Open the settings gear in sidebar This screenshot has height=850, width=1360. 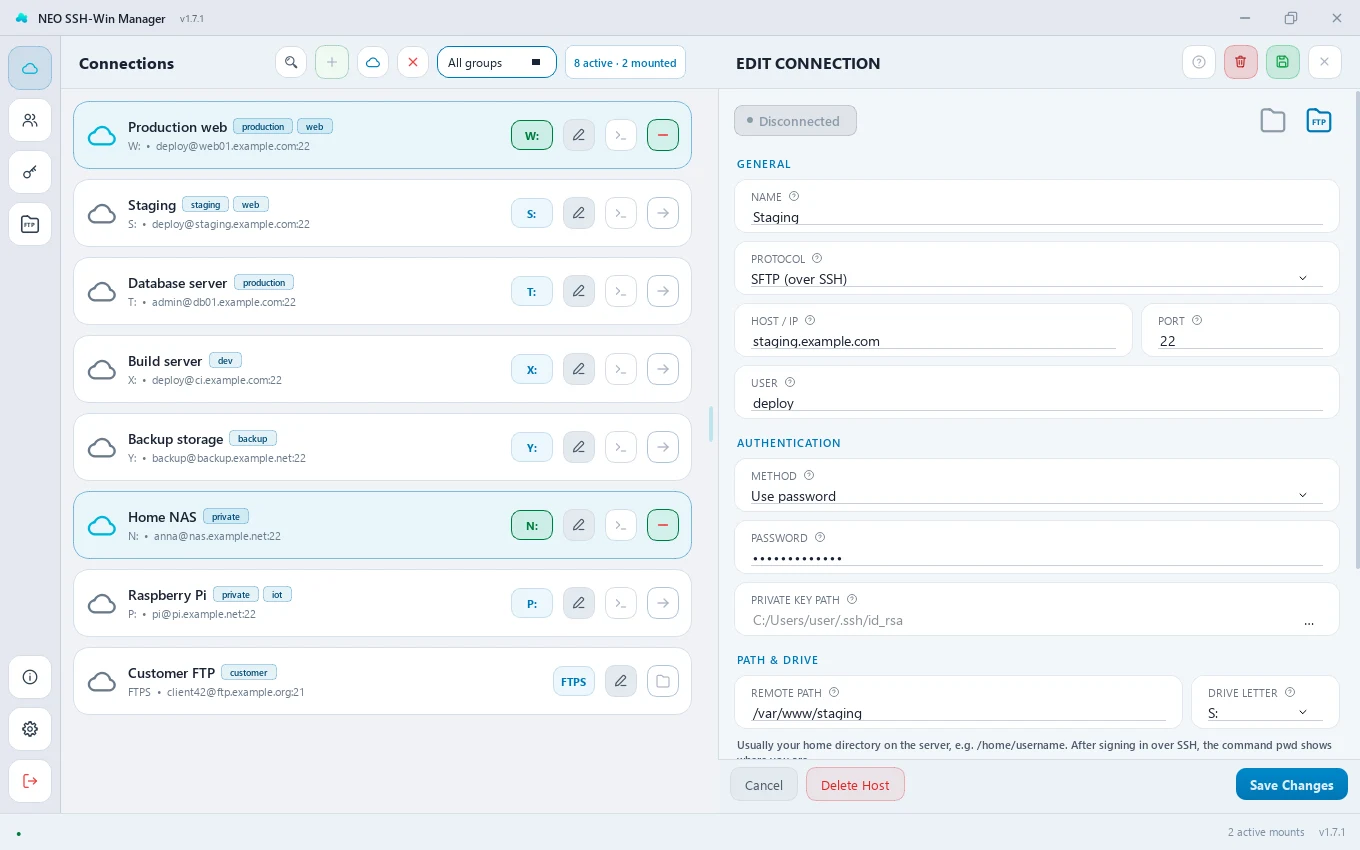[30, 729]
